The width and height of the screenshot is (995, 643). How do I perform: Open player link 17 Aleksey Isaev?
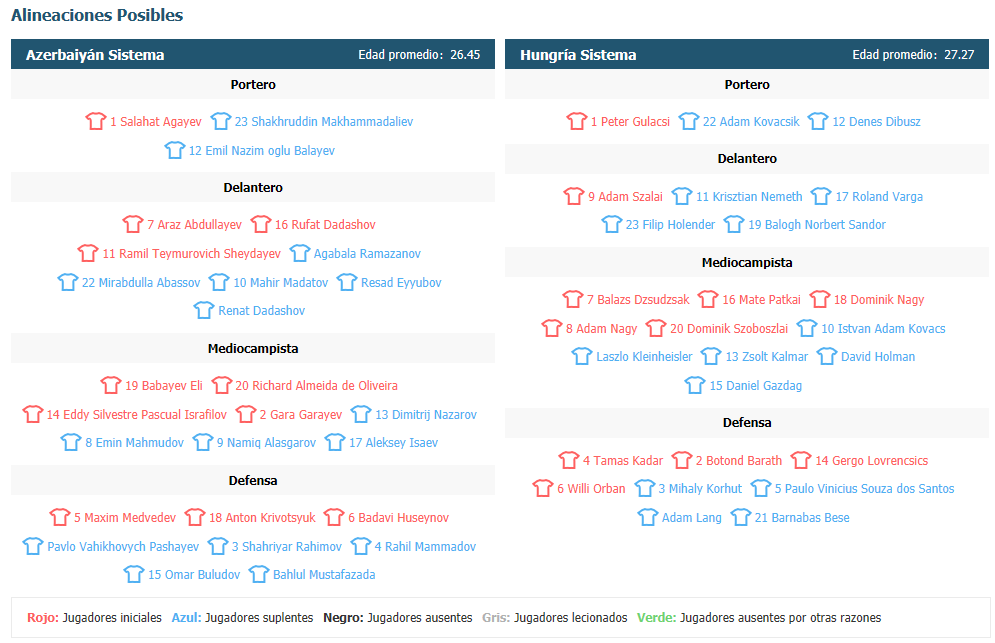[393, 442]
